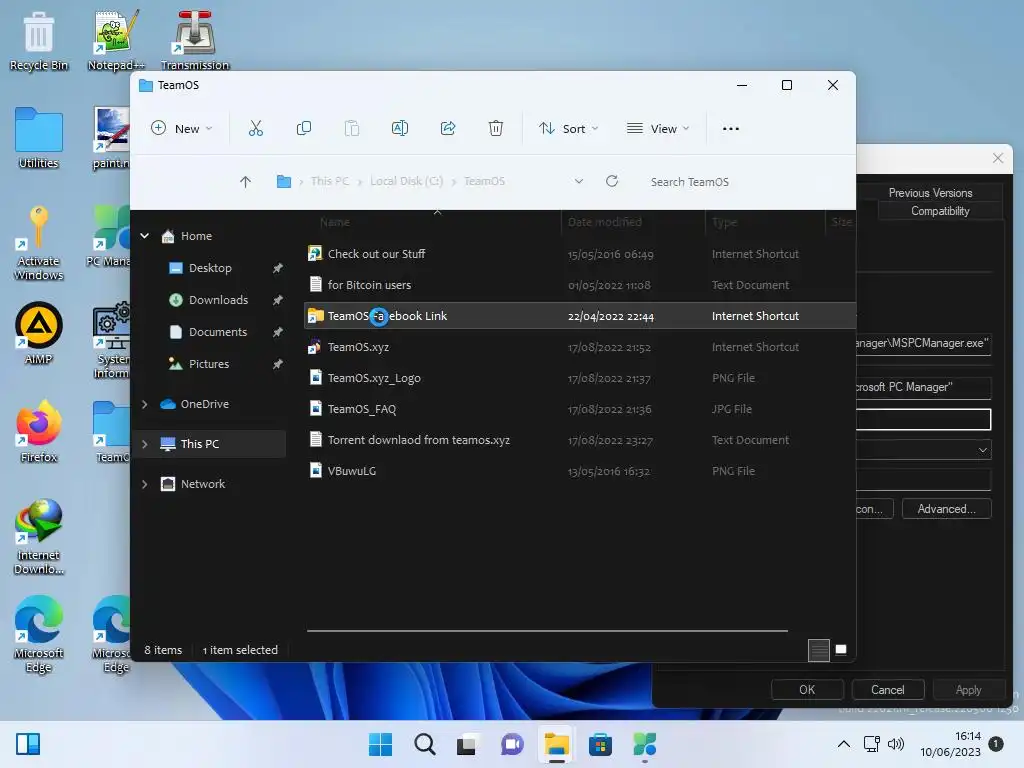1024x768 pixels.
Task: Click the horizontal scrollbar in file list
Action: (547, 631)
